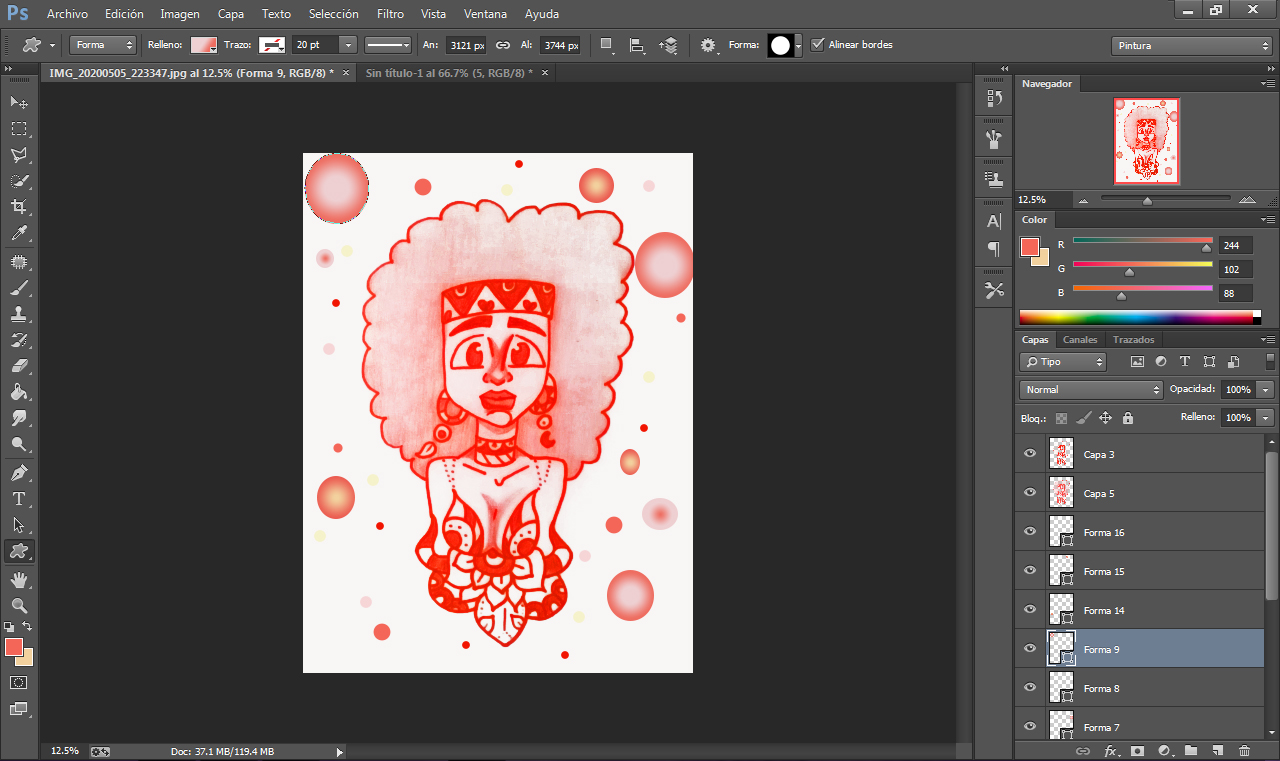Open the Trazo stroke dropdown
Image resolution: width=1280 pixels, height=761 pixels.
pyautogui.click(x=272, y=45)
